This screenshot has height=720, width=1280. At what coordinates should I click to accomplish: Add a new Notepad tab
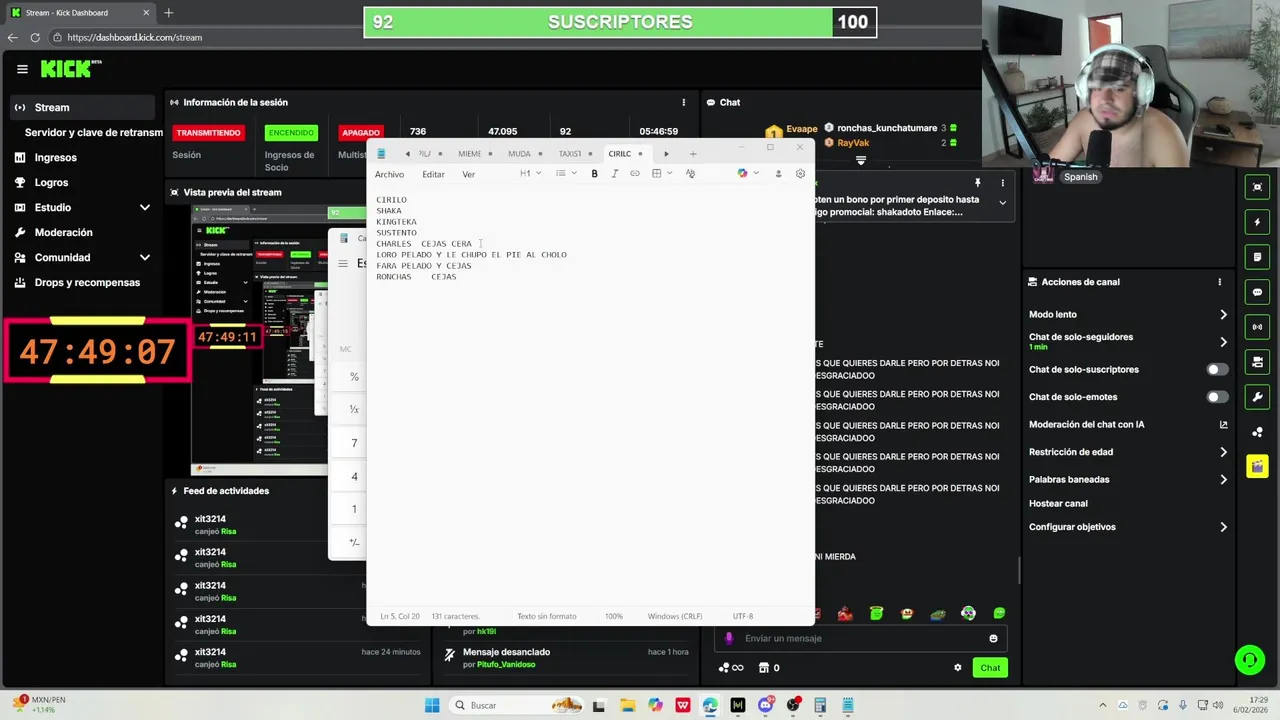point(692,154)
